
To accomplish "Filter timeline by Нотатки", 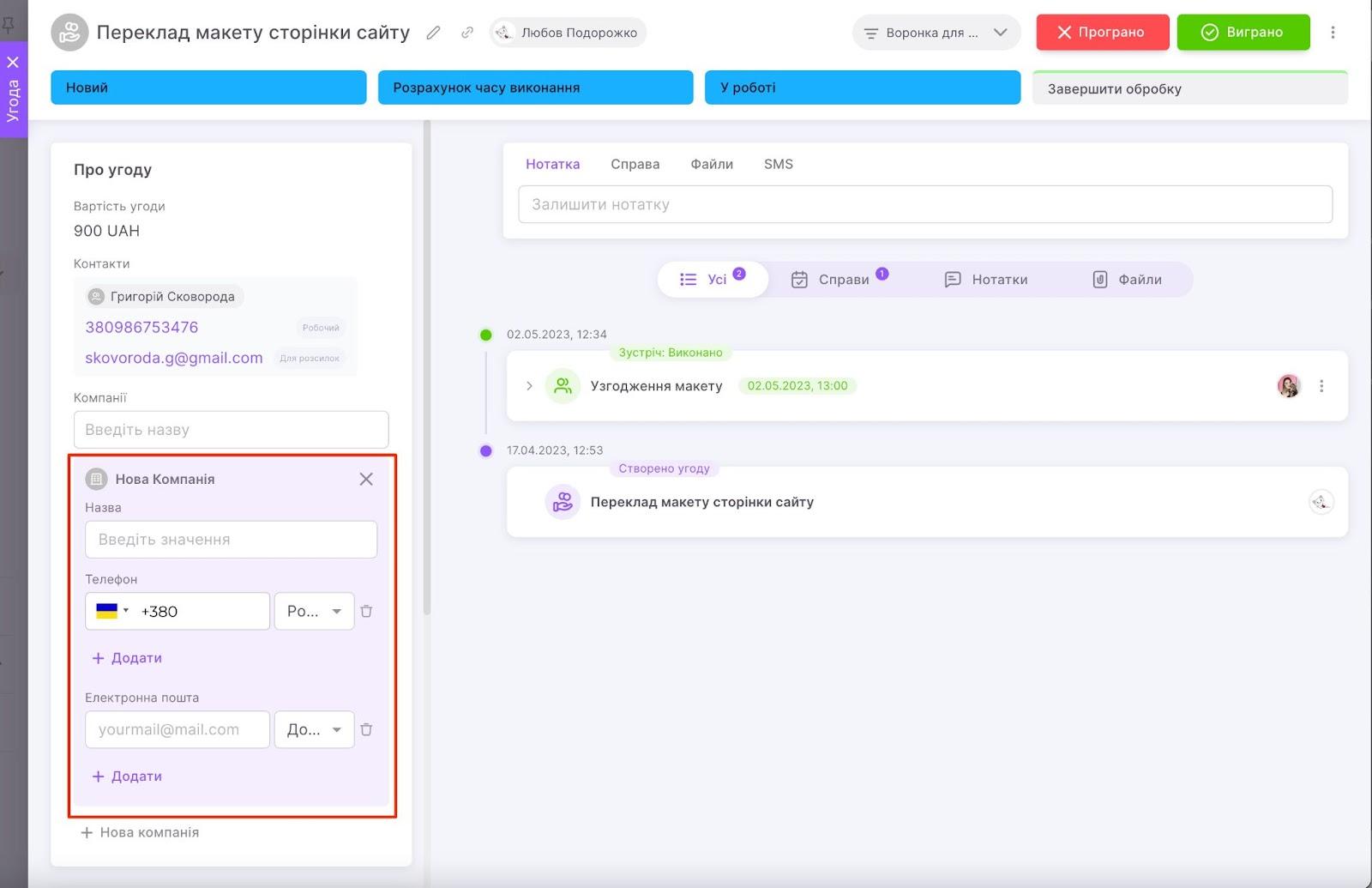I will [986, 280].
